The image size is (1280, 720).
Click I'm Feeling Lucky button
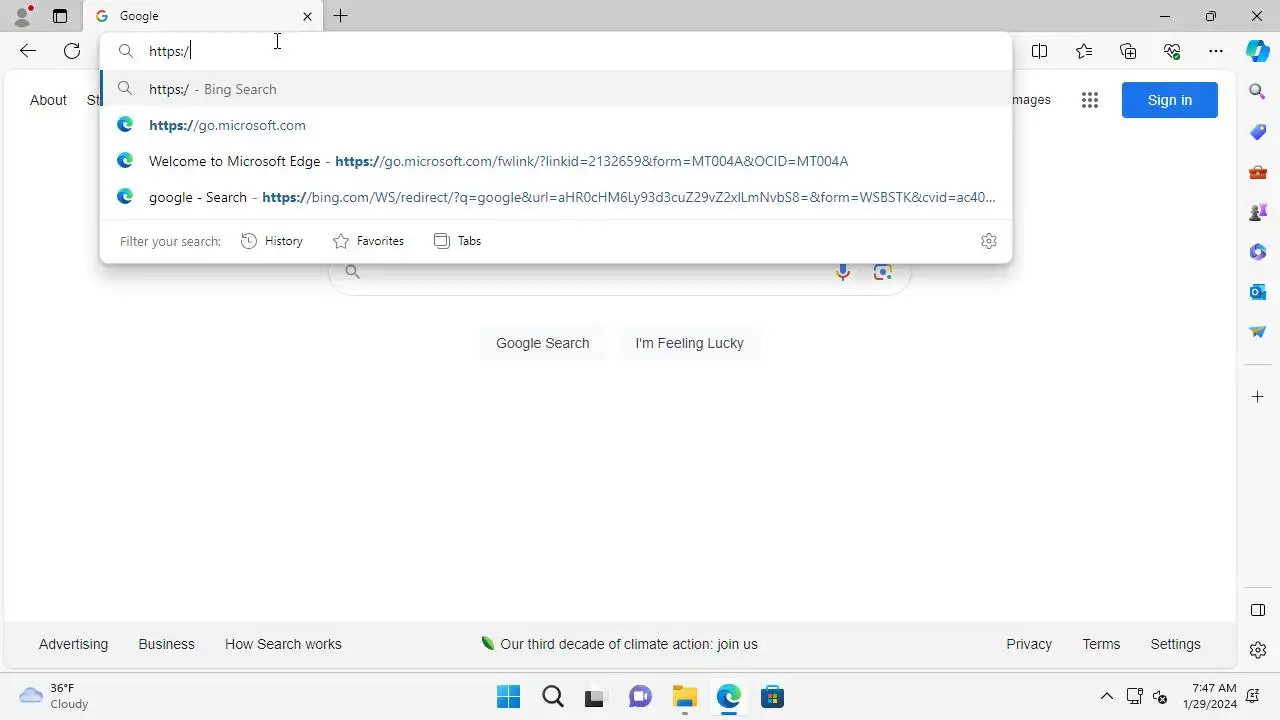(689, 343)
